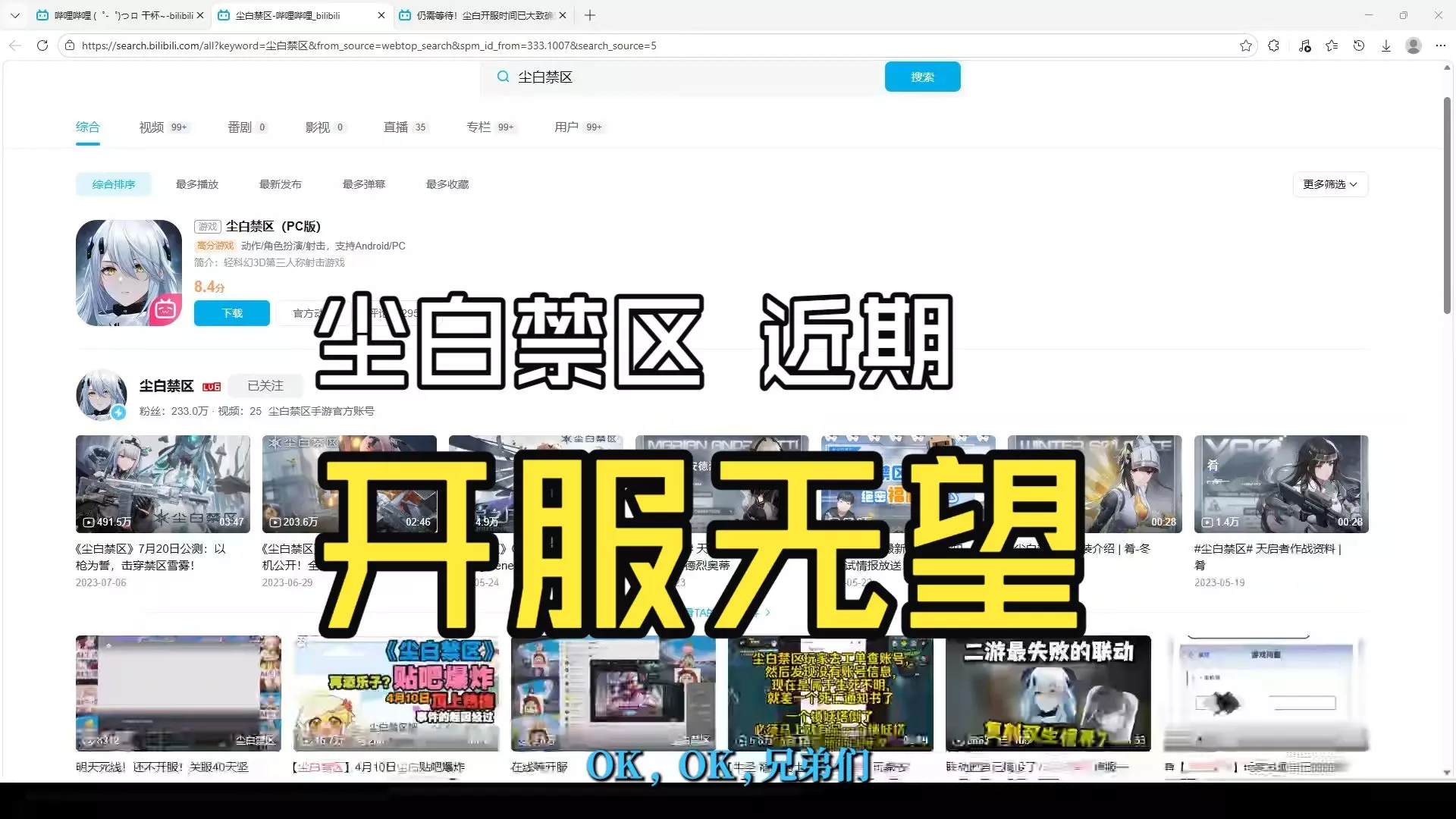The width and height of the screenshot is (1456, 819).
Task: Open the downloads arrow icon
Action: (1386, 45)
